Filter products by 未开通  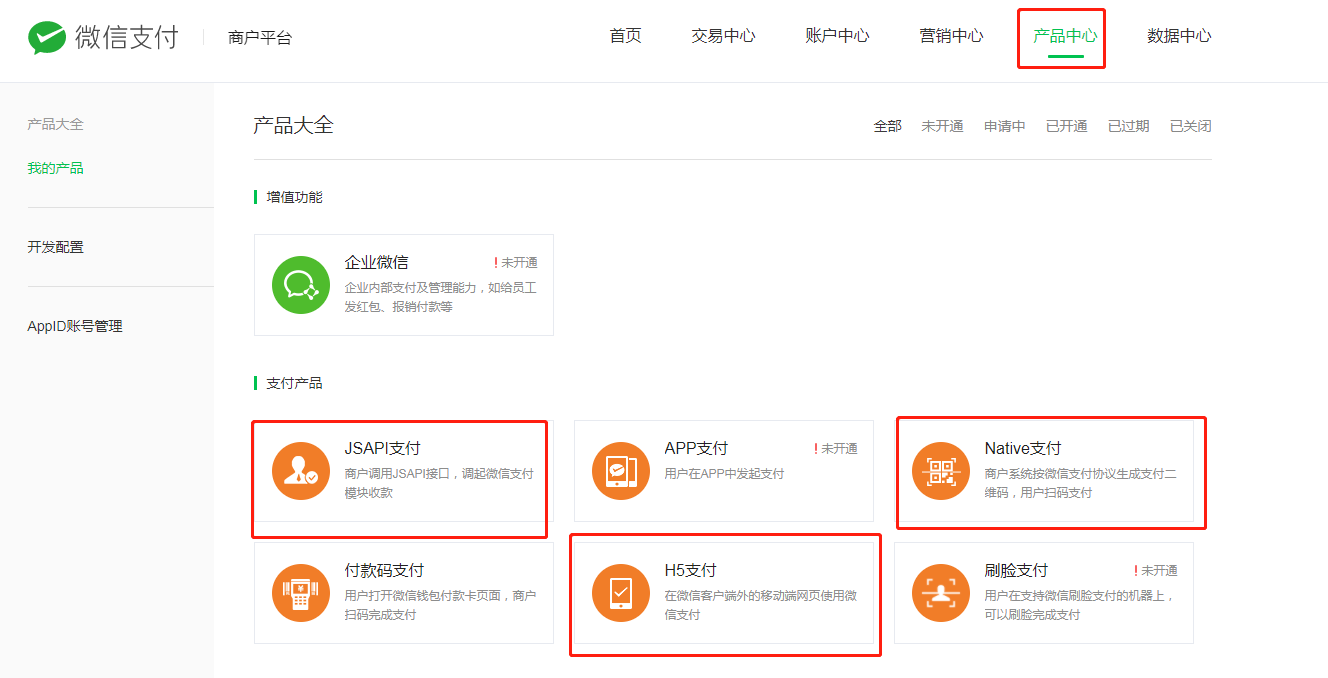[x=942, y=126]
